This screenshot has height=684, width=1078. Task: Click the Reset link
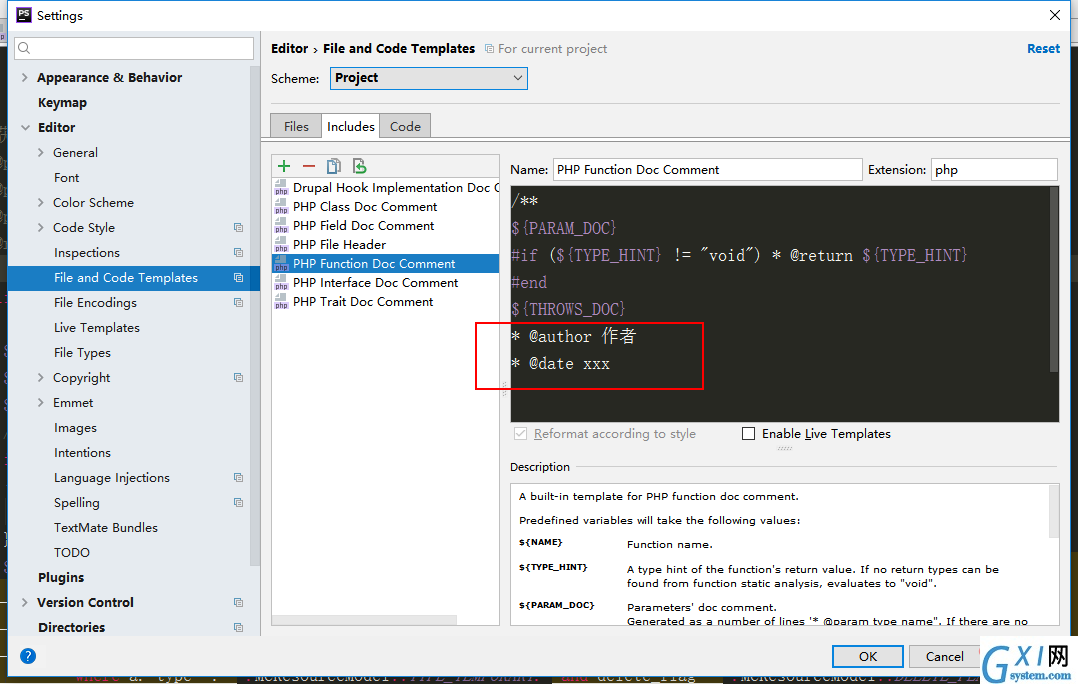[x=1043, y=49]
